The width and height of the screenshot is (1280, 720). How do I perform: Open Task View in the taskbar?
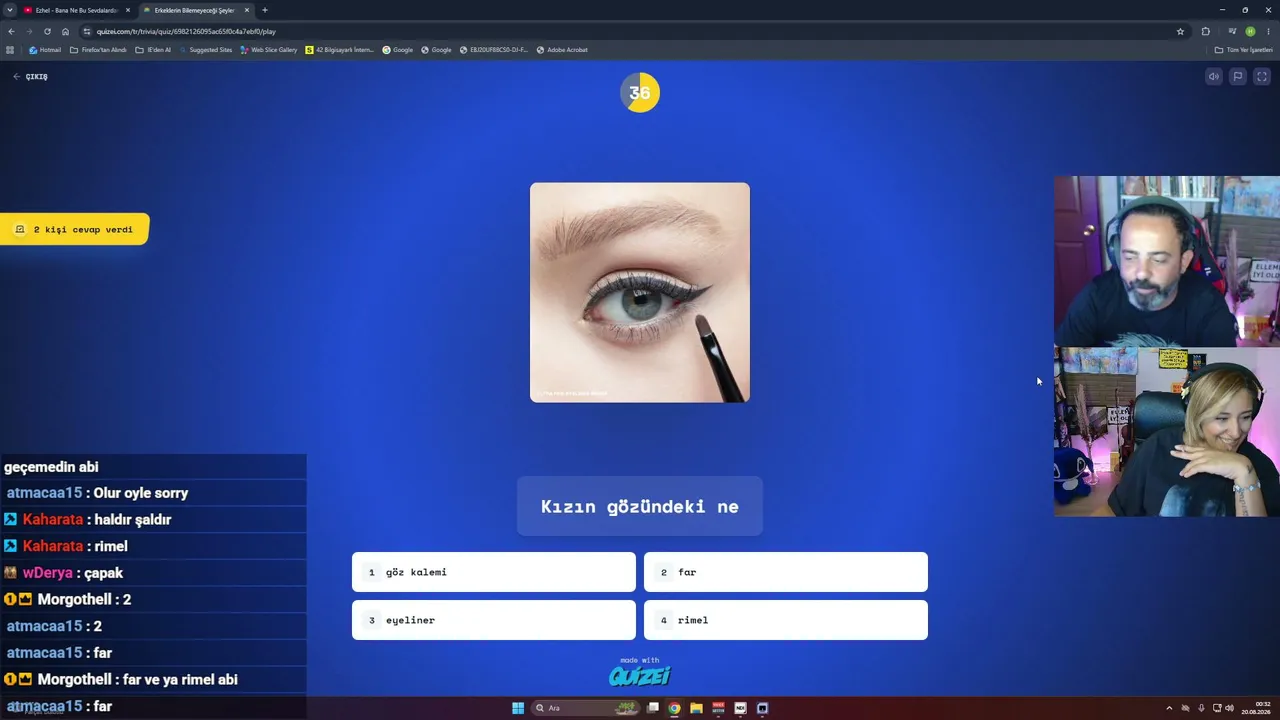click(653, 708)
